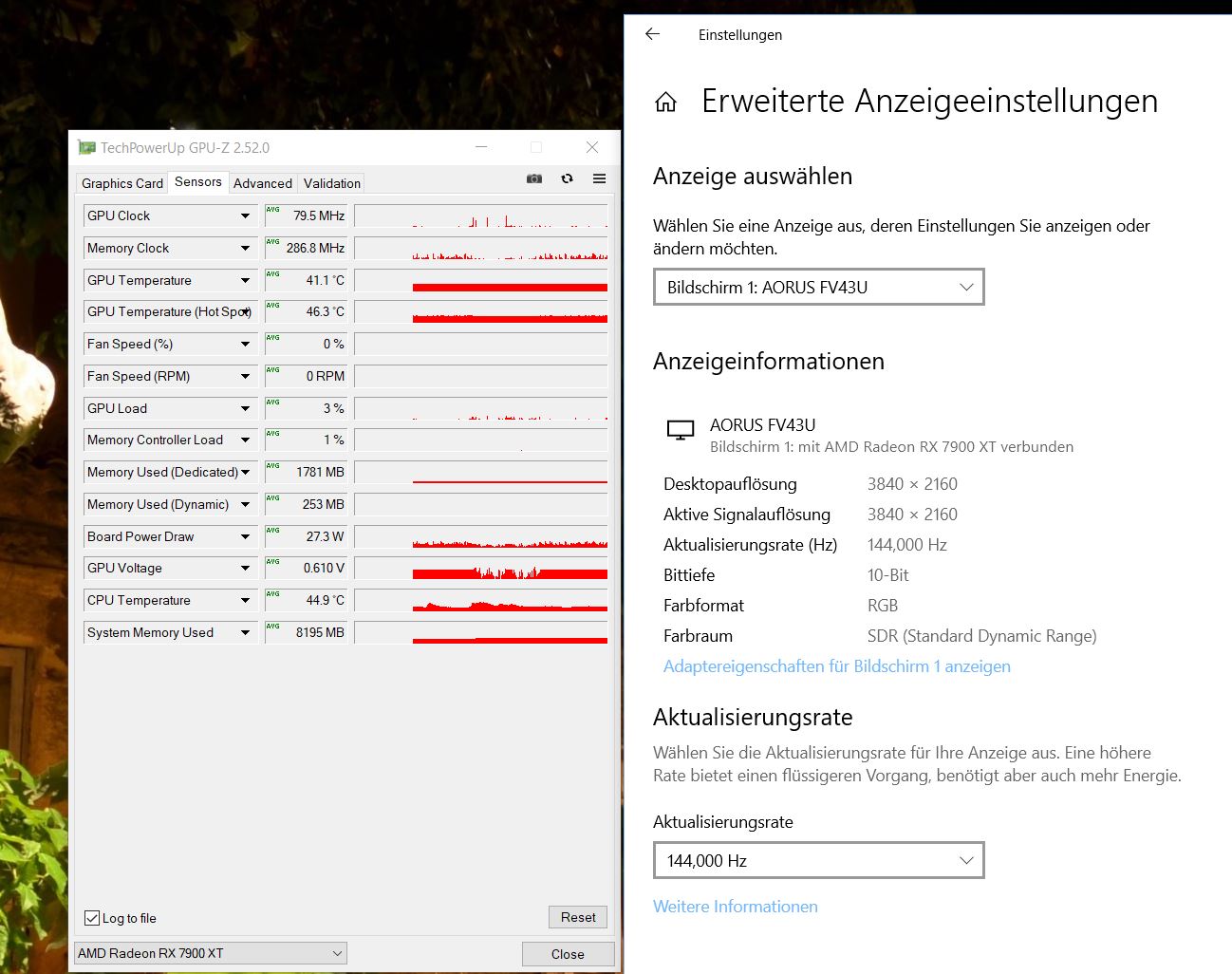The height and width of the screenshot is (974, 1232).
Task: Click the CPU Temperature 44.9 °C value
Action: pyautogui.click(x=306, y=601)
